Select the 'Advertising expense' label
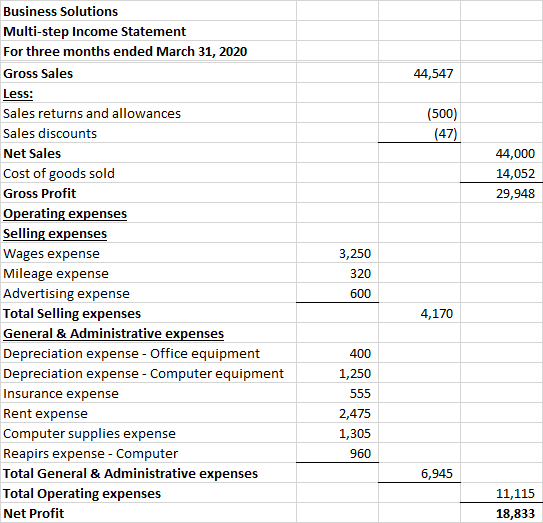 66,294
